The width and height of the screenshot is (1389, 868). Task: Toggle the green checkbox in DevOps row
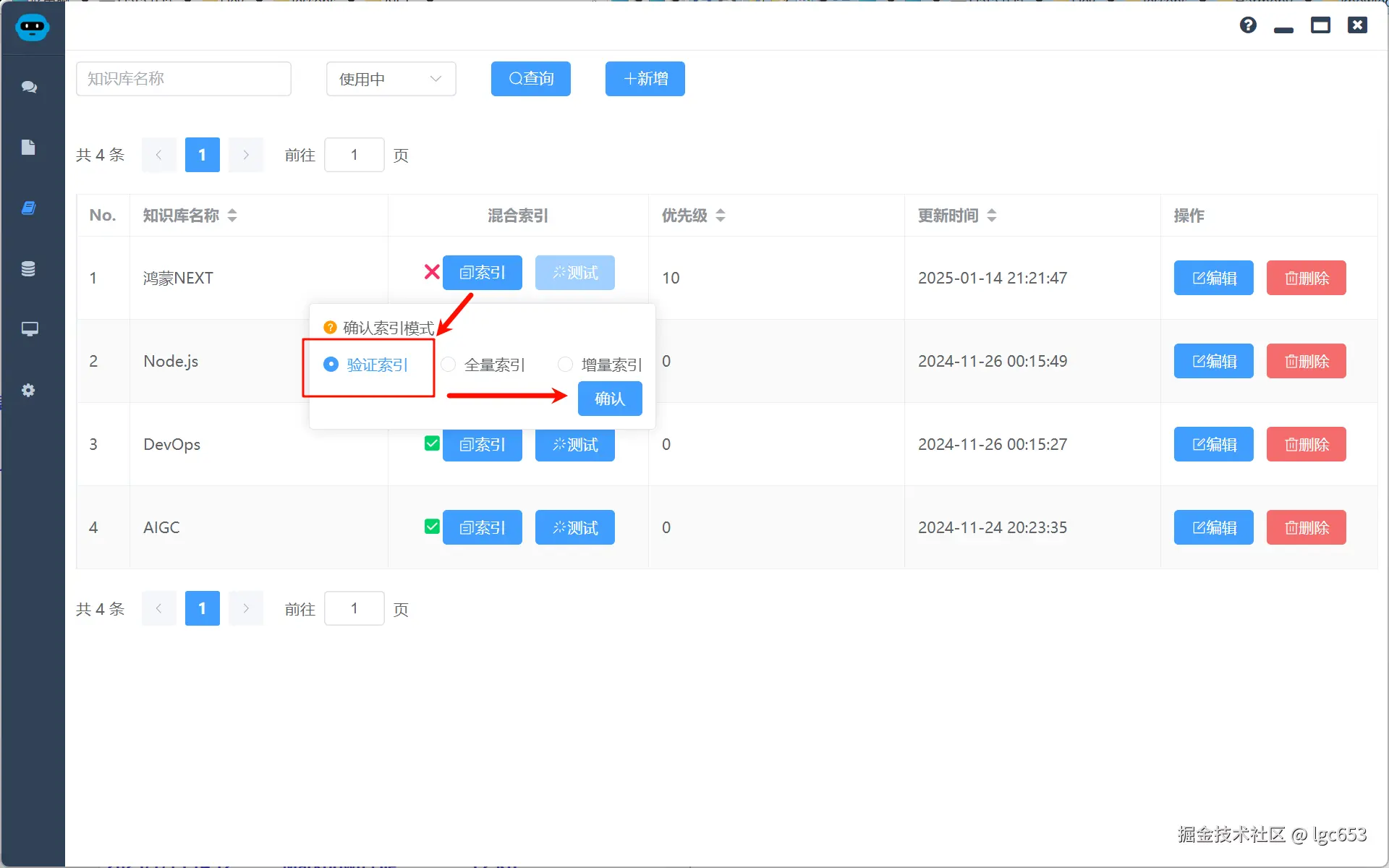point(432,443)
